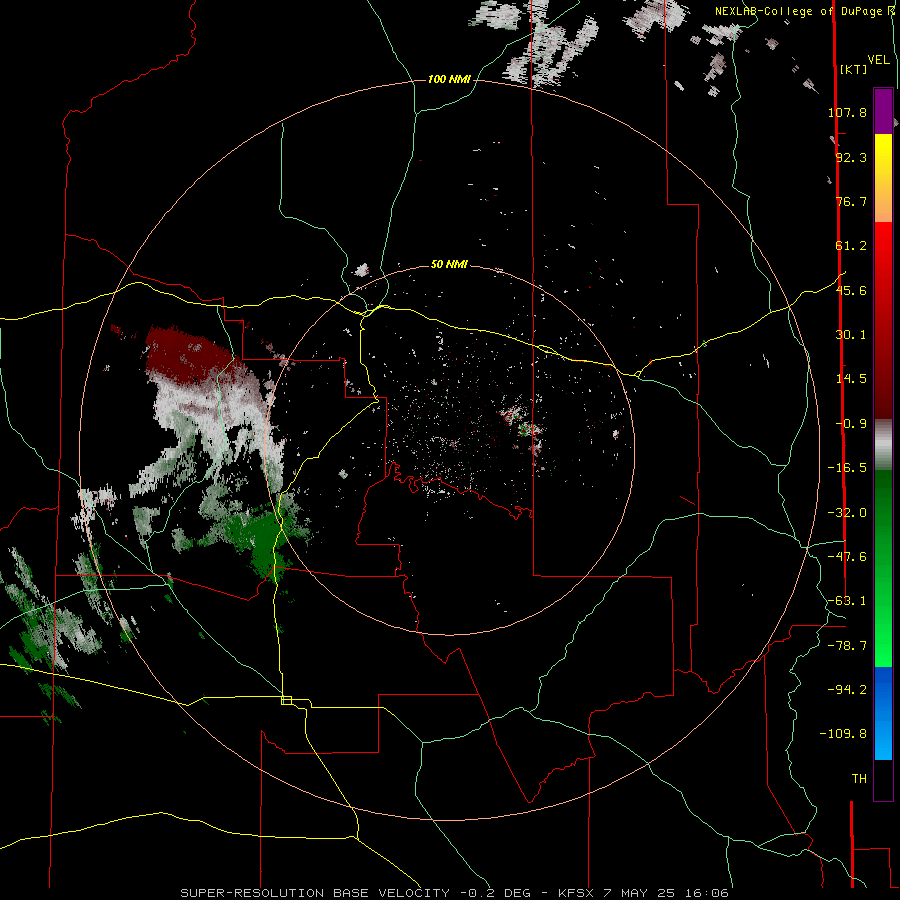Click the -16.5 velocity scale value
900x900 pixels.
(x=847, y=468)
